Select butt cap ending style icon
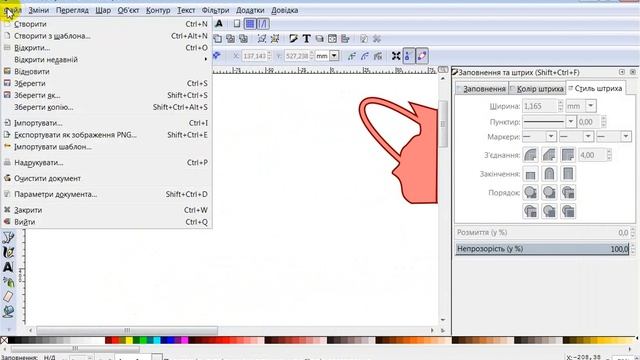Image resolution: width=640 pixels, height=360 pixels. pyautogui.click(x=530, y=174)
